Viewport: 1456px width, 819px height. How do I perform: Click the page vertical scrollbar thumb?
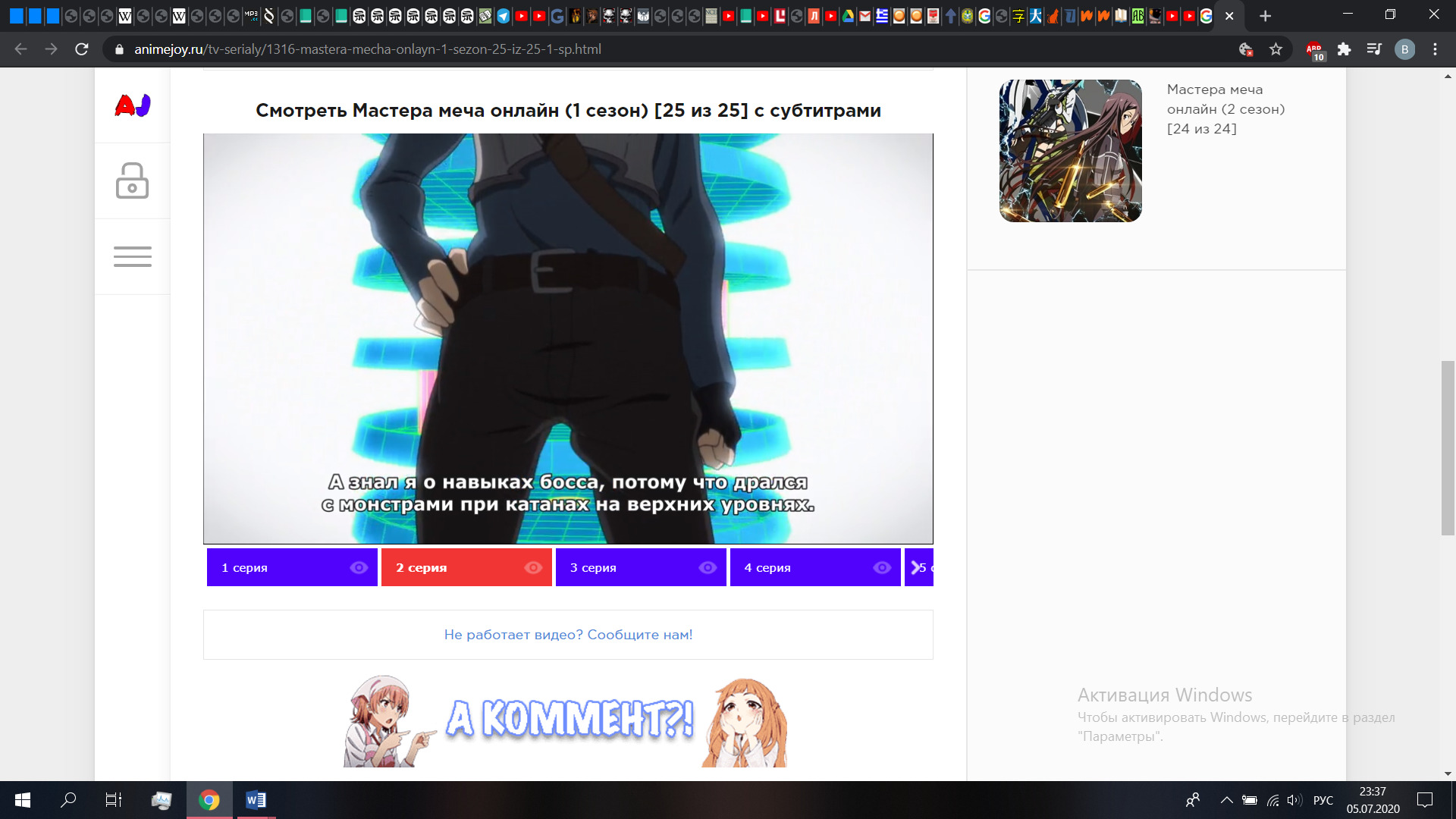click(x=1448, y=447)
